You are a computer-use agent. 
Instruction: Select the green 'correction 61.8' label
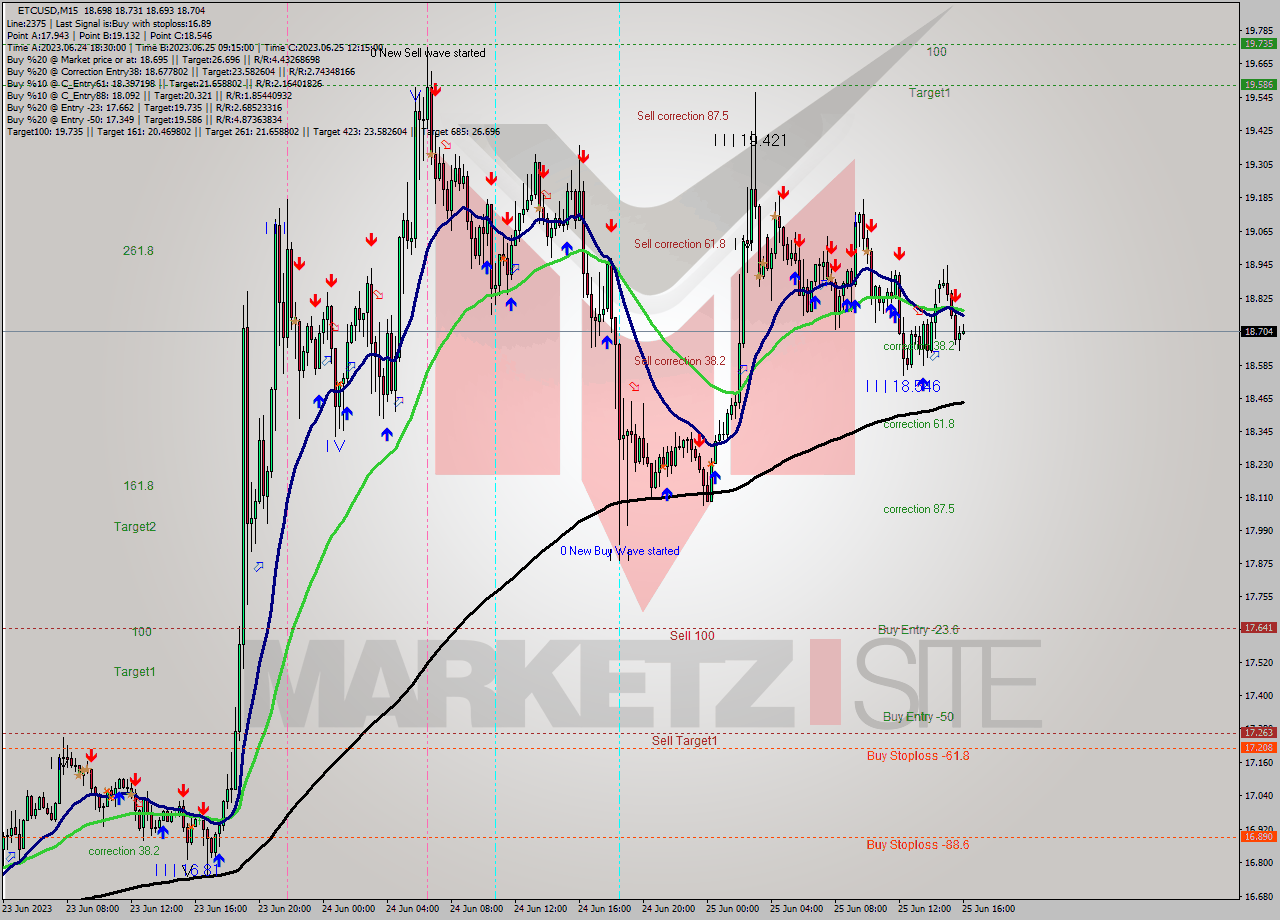tap(919, 424)
